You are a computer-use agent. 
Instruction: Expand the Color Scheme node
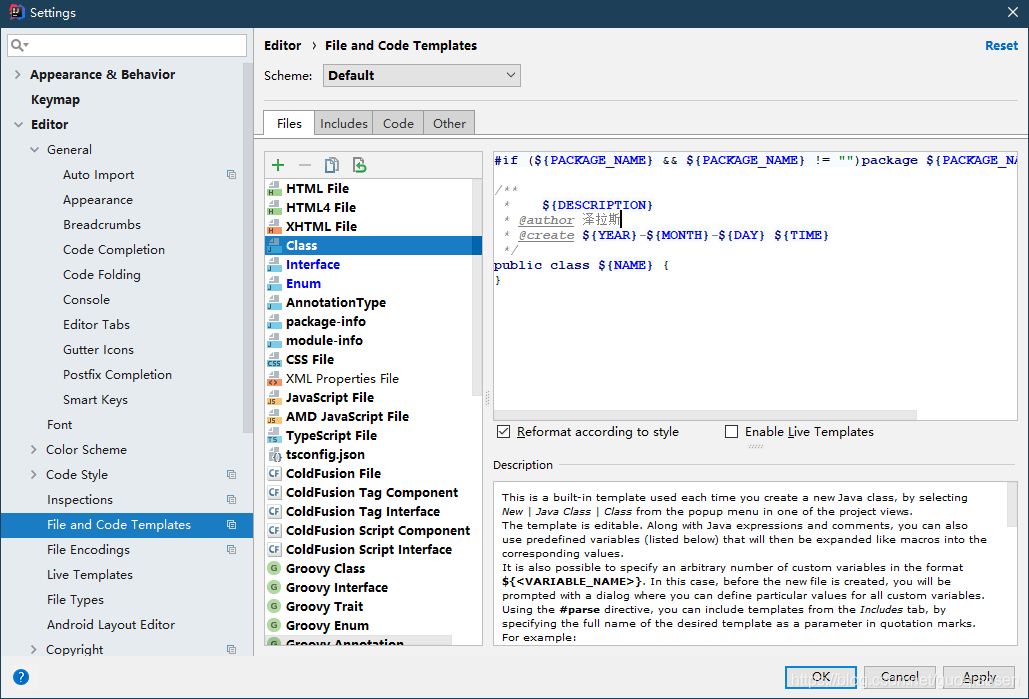(x=33, y=450)
